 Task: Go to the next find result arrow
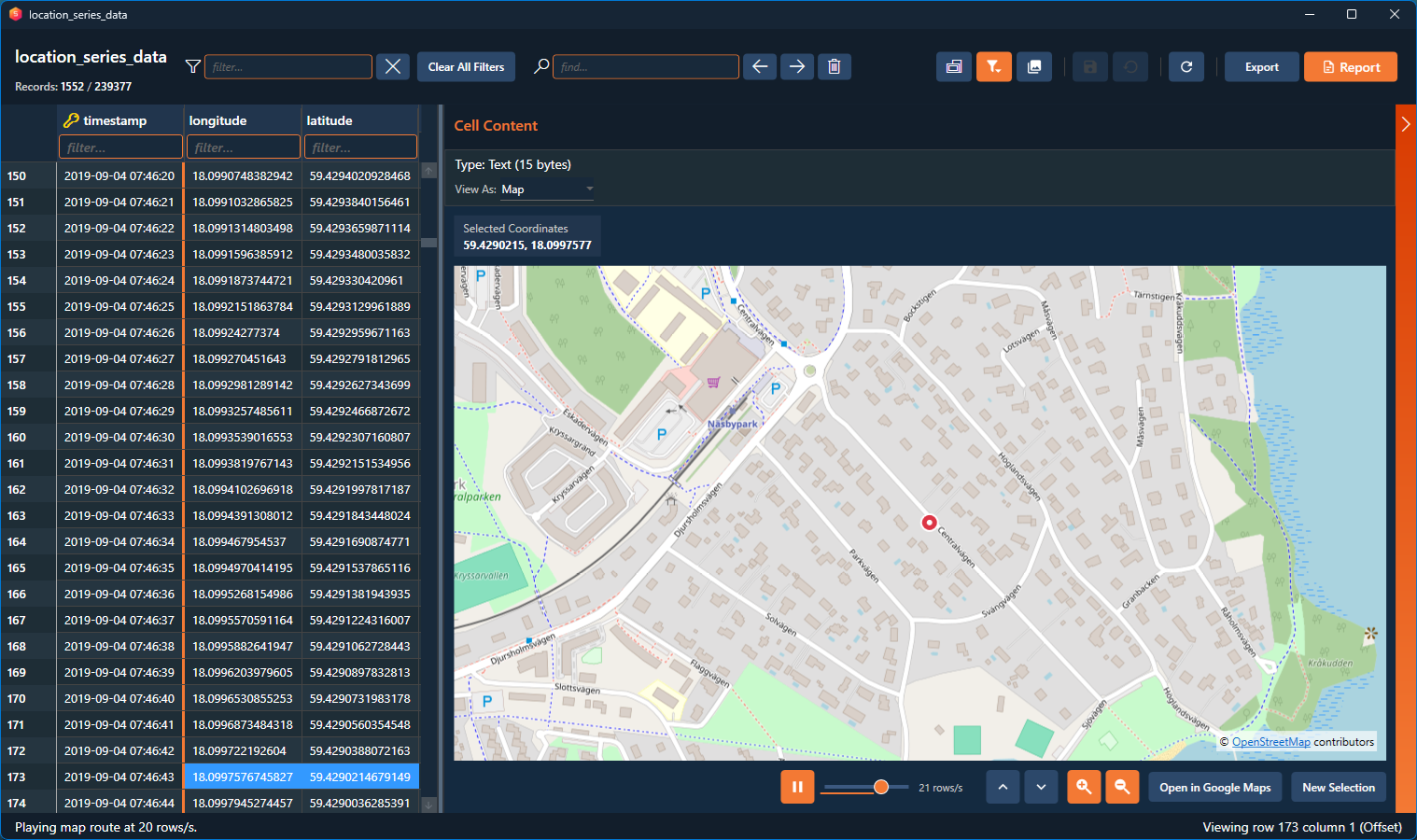tap(797, 66)
